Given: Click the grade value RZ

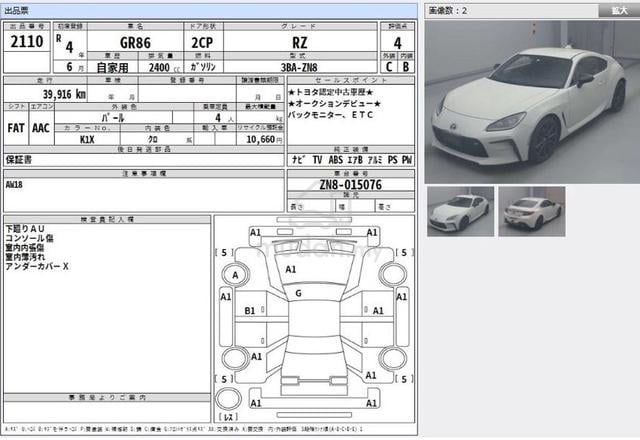Looking at the screenshot, I should (x=300, y=42).
